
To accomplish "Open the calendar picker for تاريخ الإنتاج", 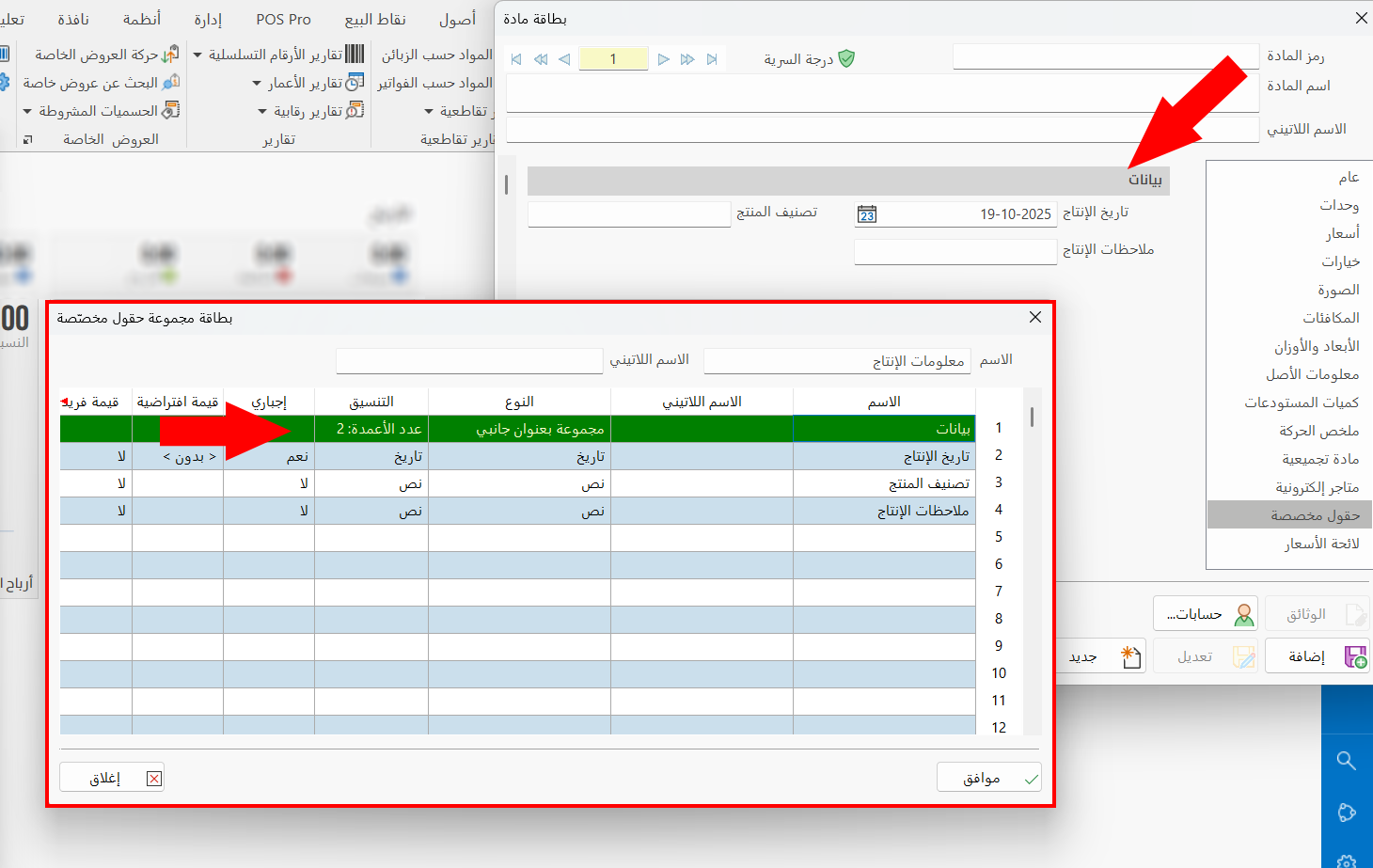I will click(x=865, y=213).
